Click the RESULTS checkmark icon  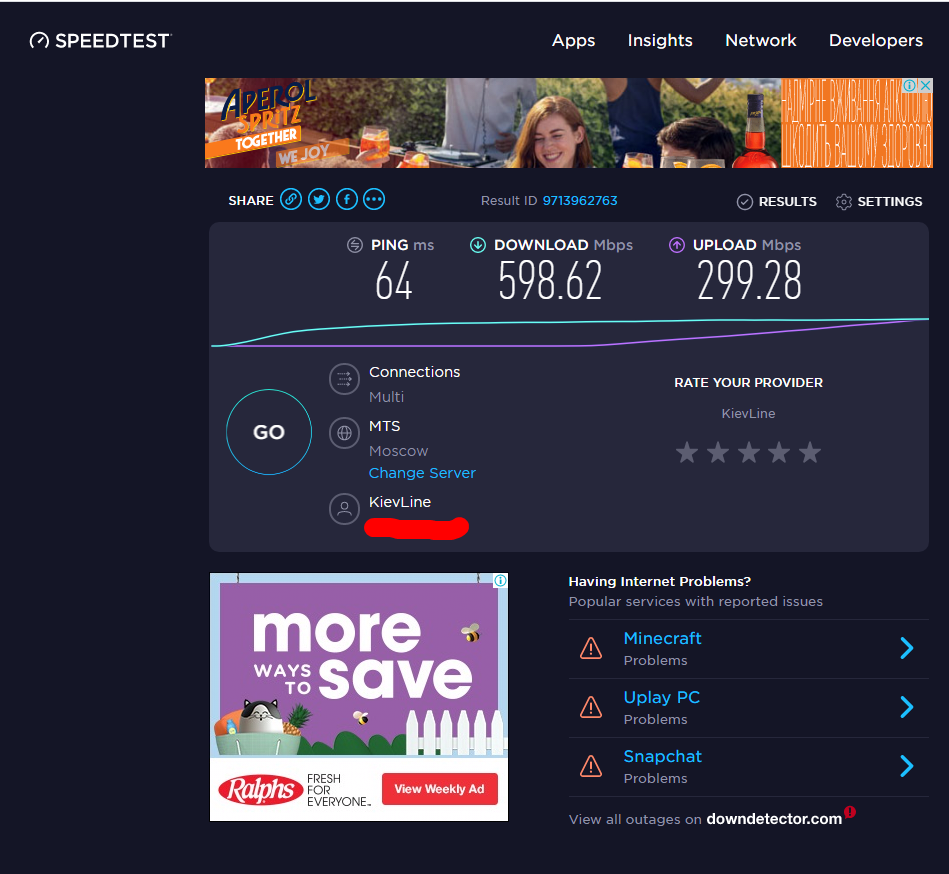point(744,202)
